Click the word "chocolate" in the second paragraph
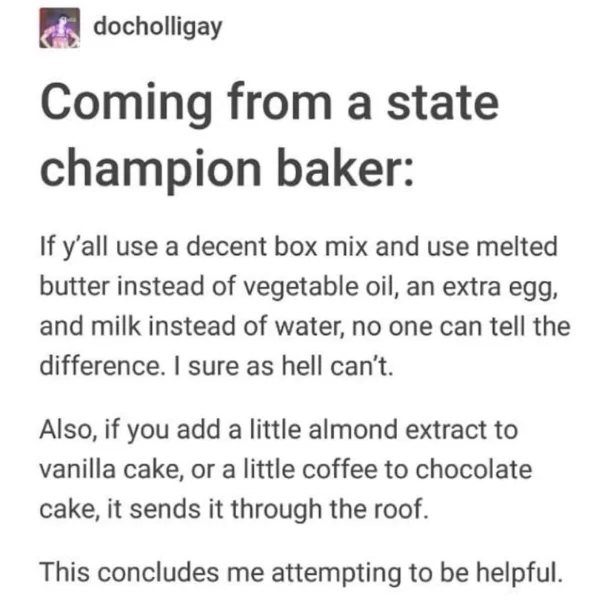 [473, 469]
